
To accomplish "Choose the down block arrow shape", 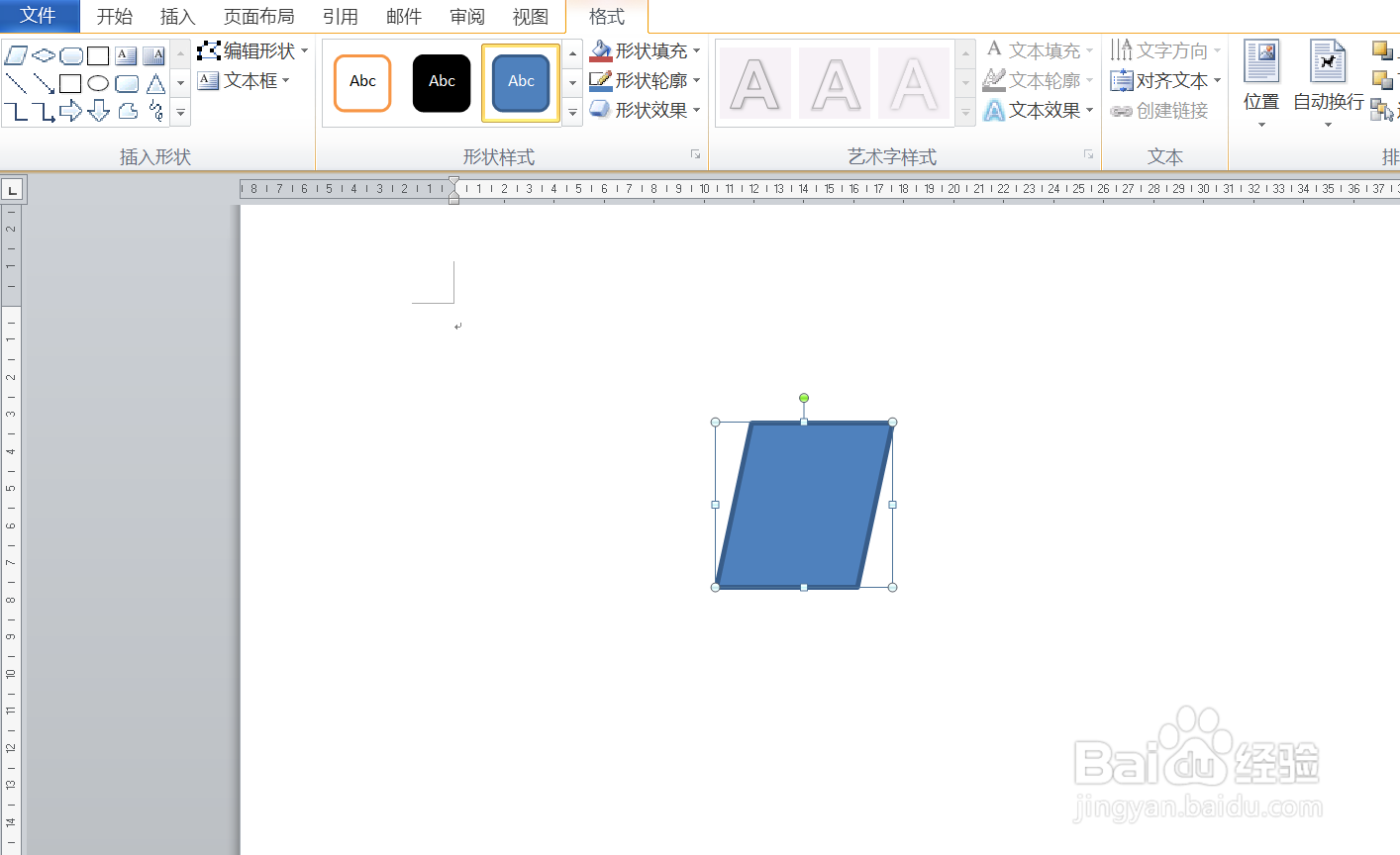I will (98, 111).
